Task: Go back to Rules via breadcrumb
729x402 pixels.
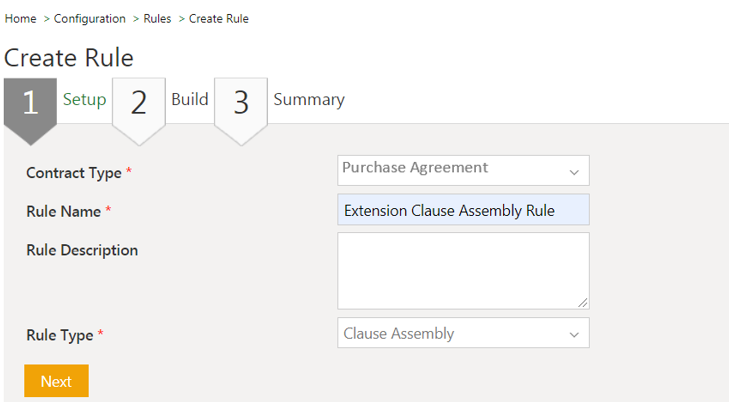Action: (x=155, y=19)
